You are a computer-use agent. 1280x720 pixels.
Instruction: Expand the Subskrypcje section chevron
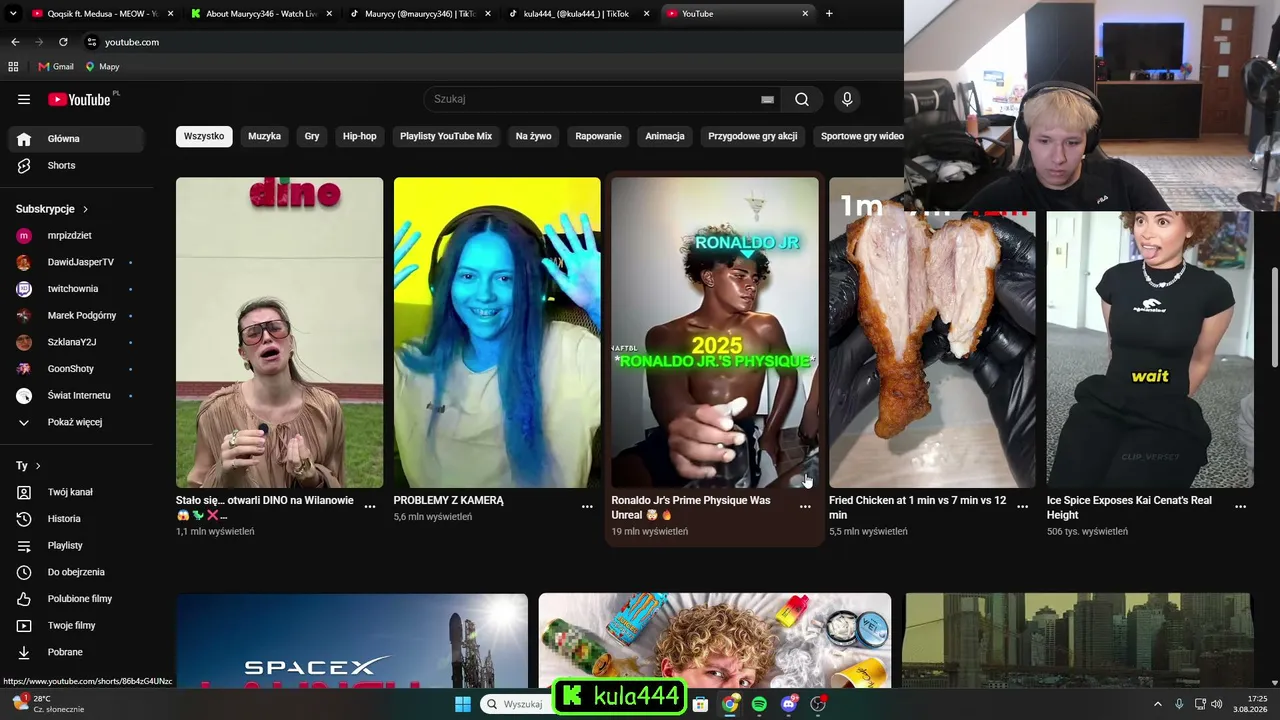(85, 209)
